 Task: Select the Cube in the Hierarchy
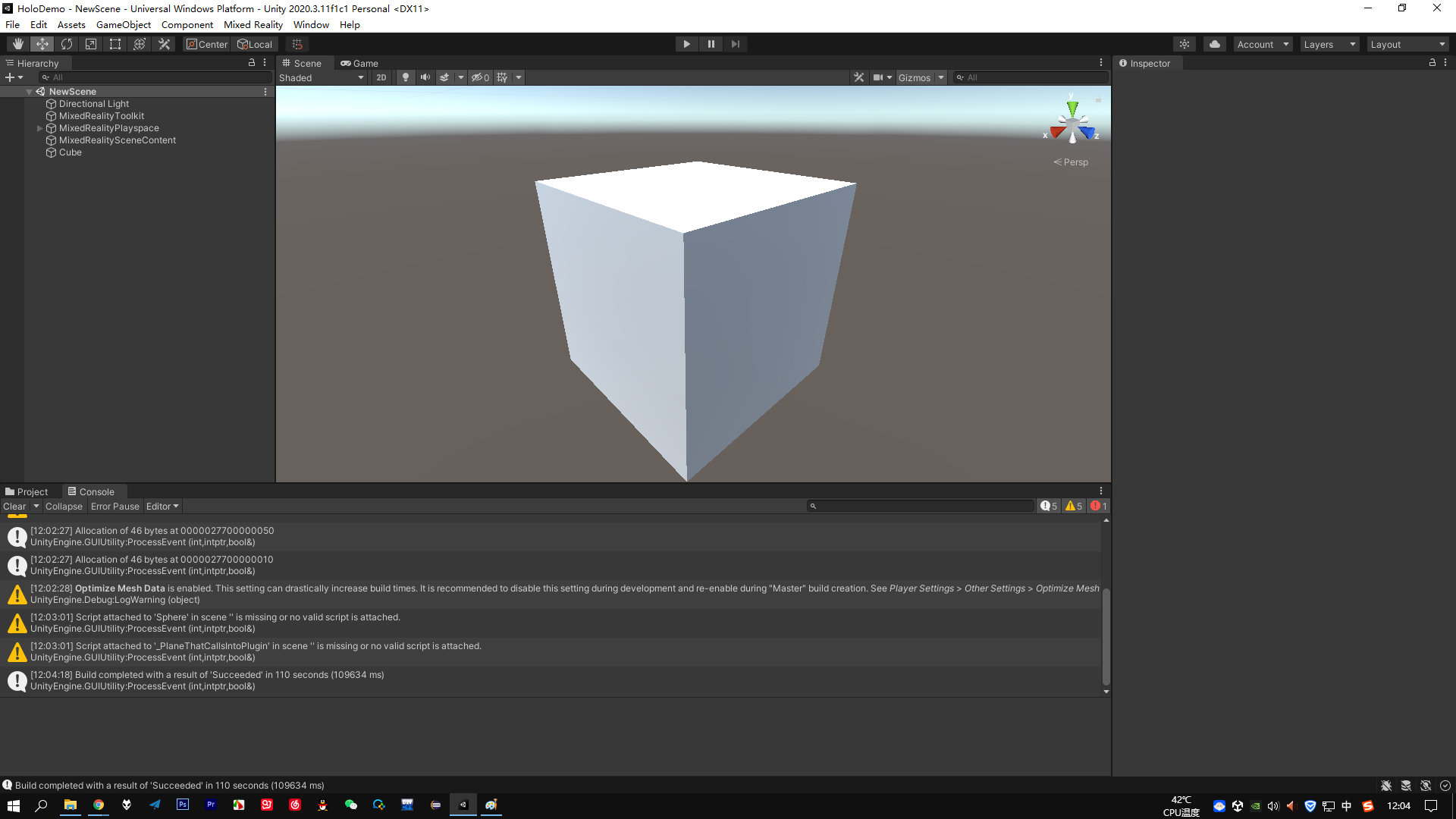[x=70, y=152]
